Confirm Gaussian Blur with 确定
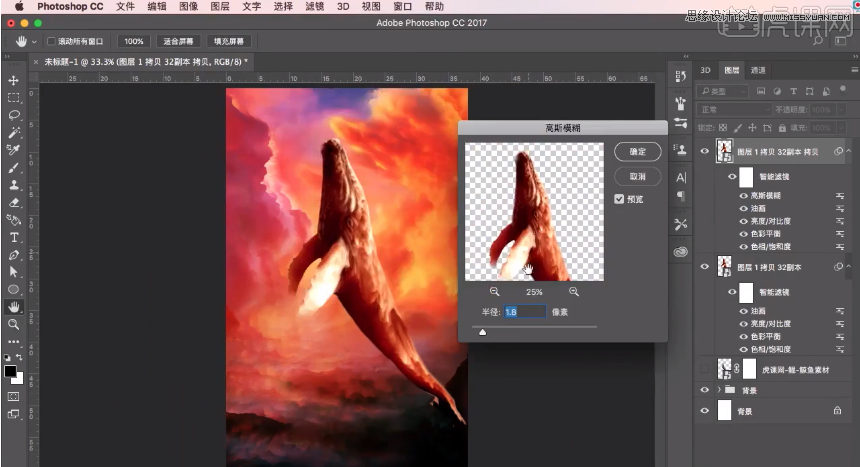The height and width of the screenshot is (467, 860). click(637, 151)
